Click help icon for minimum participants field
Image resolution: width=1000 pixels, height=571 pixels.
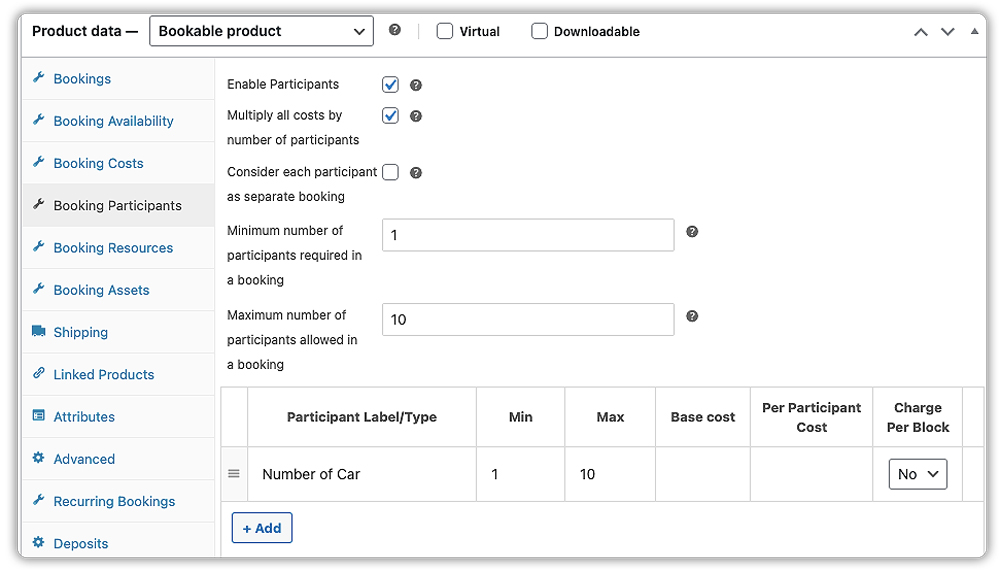tap(692, 232)
